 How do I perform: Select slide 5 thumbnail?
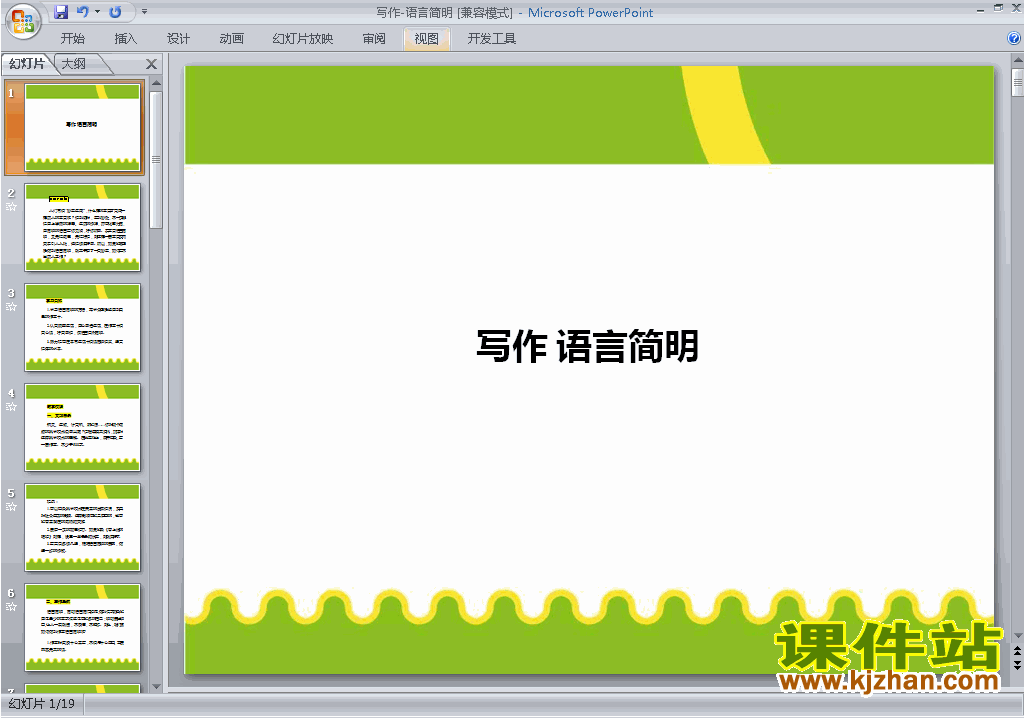tap(82, 527)
